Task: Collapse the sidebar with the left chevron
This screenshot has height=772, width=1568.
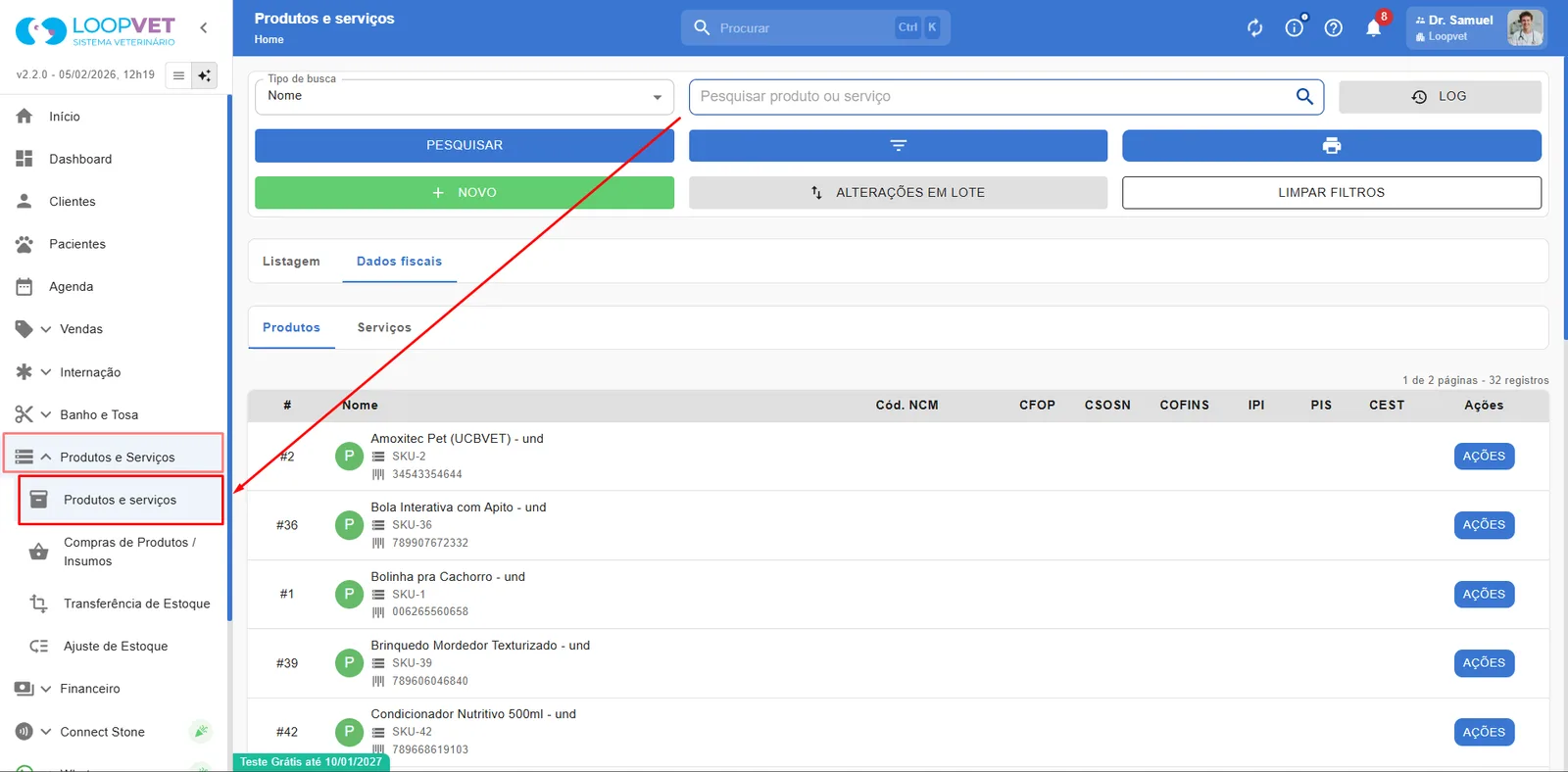Action: (204, 27)
